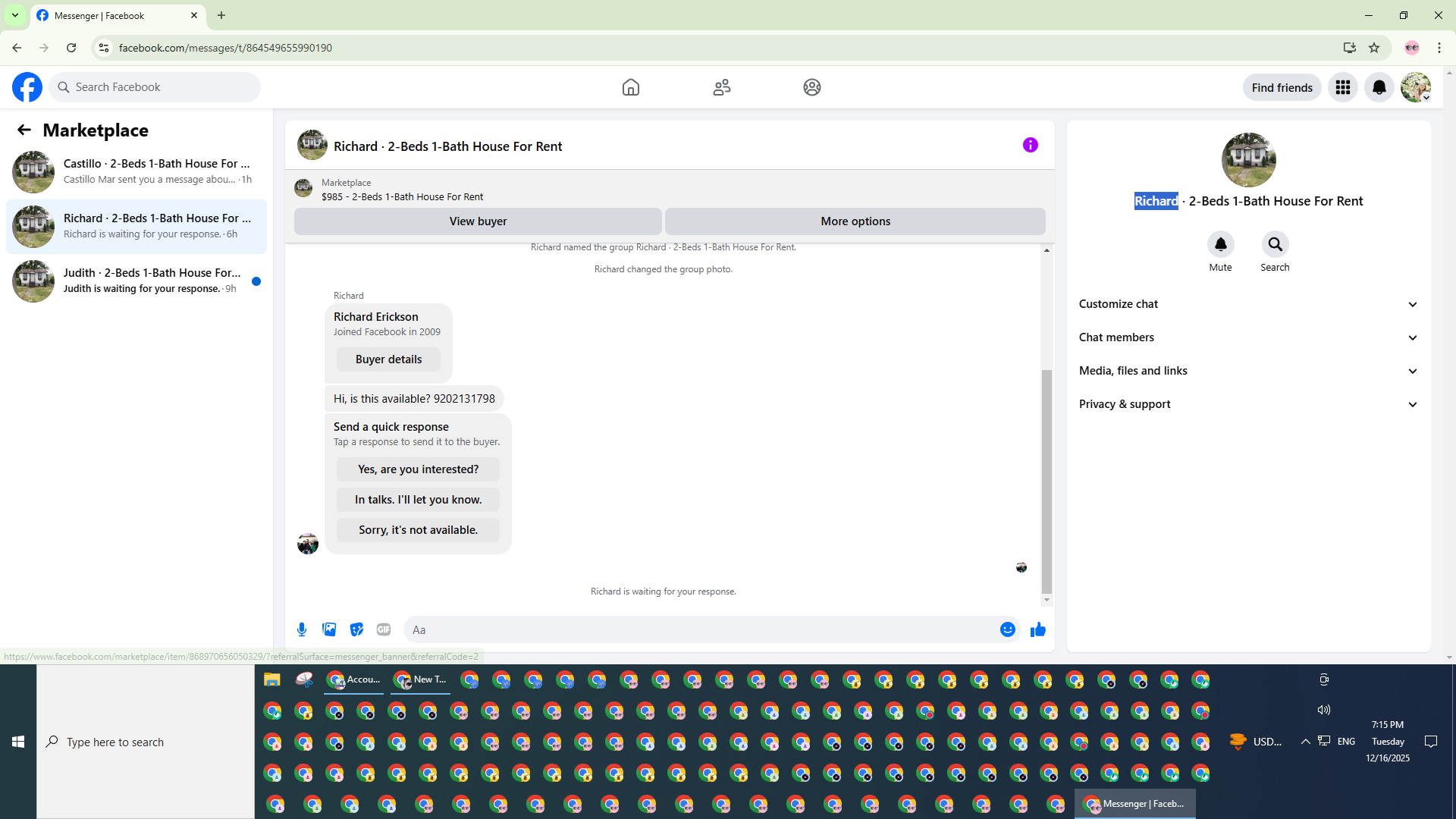Open the GIF picker icon
Image resolution: width=1456 pixels, height=819 pixels.
pos(384,629)
